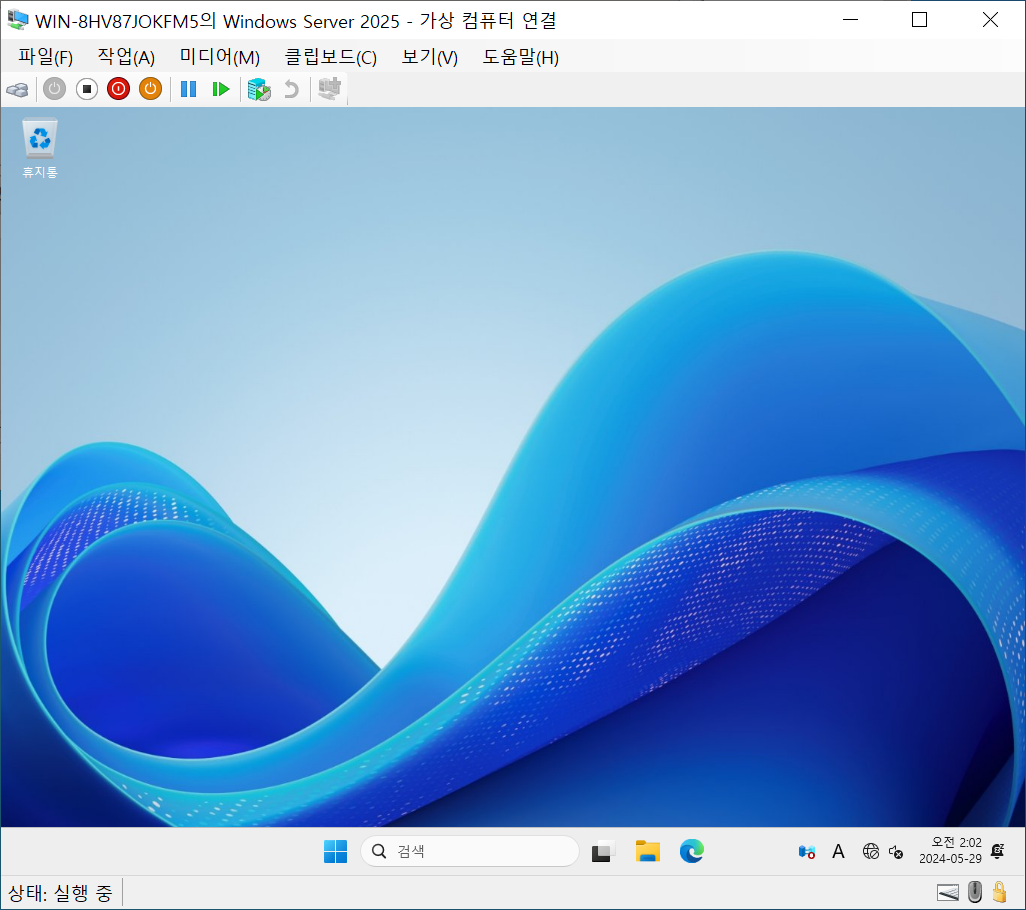Turn off the virtual machine via stop icon
Viewport: 1026px width, 910px height.
87,89
